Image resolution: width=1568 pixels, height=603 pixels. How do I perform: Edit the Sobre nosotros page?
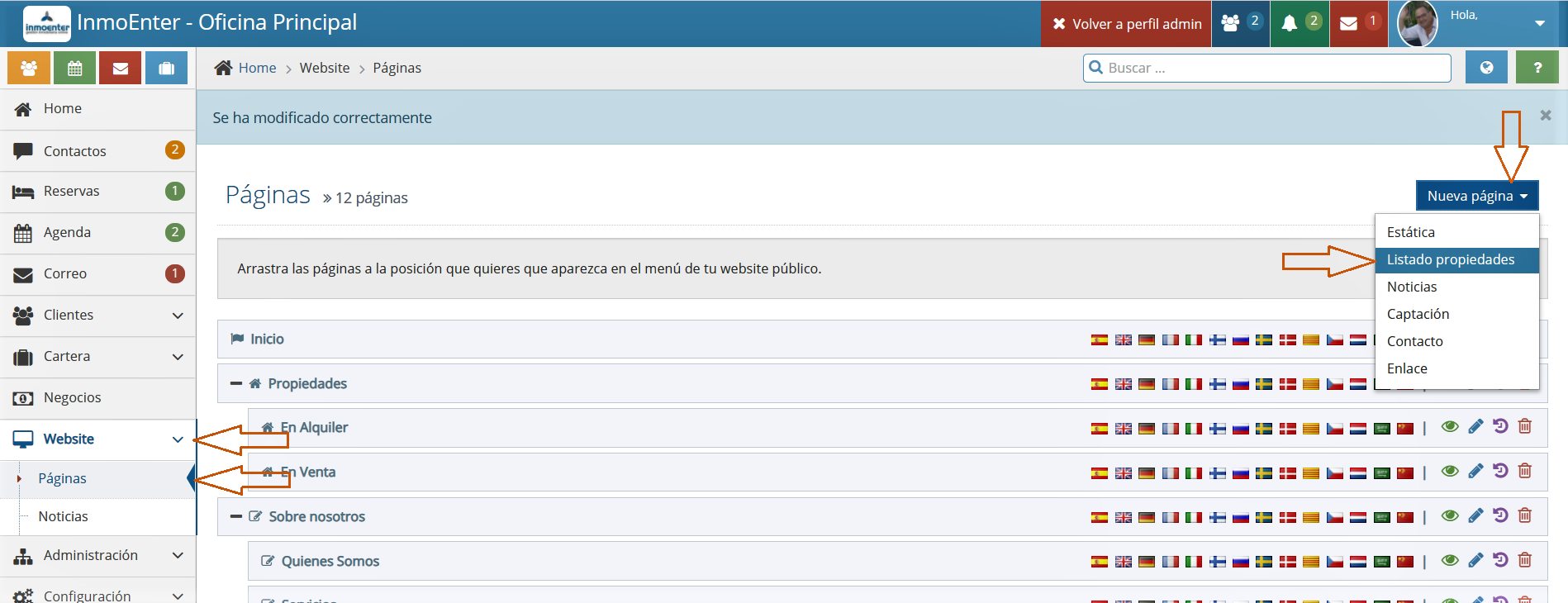pyautogui.click(x=1475, y=515)
